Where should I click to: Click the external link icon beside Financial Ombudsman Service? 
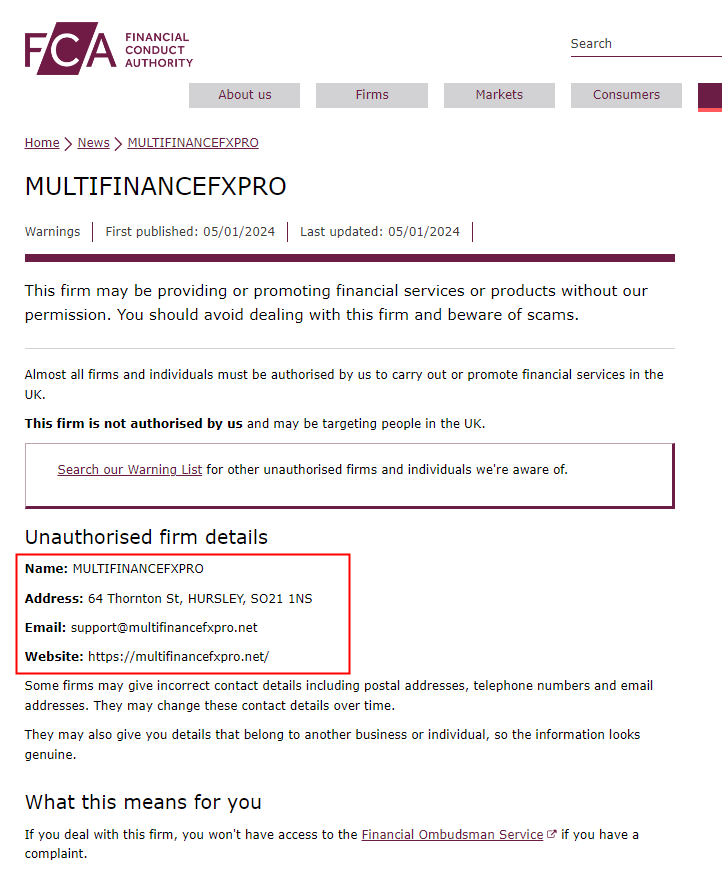coord(552,835)
